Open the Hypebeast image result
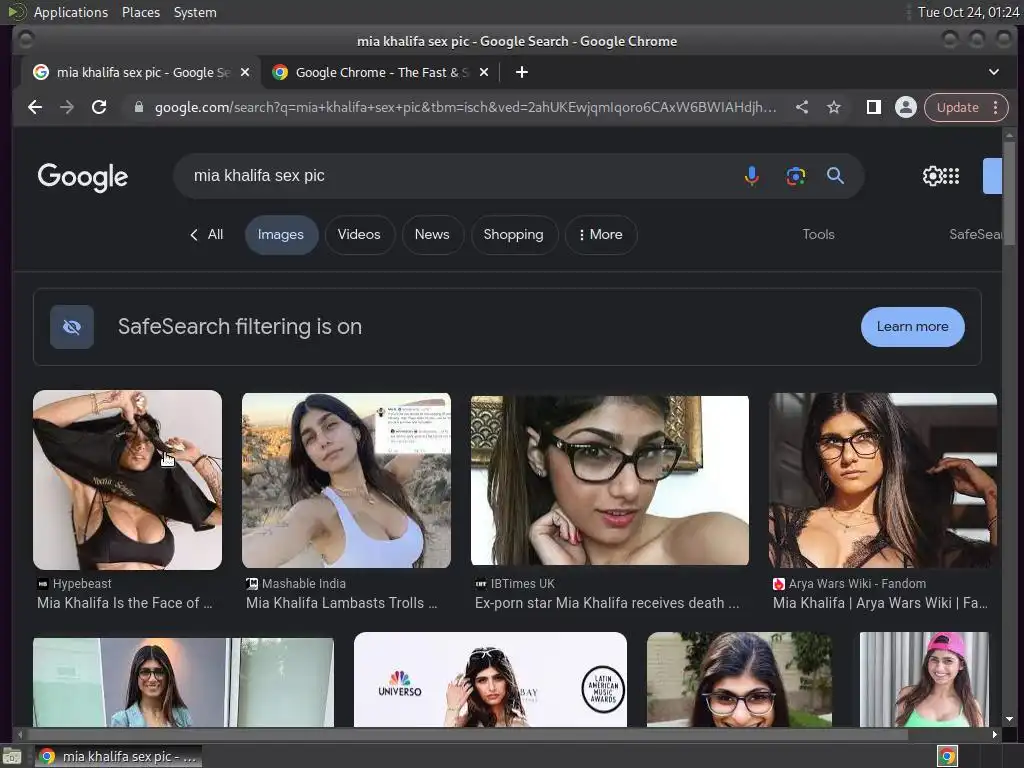 coord(127,480)
